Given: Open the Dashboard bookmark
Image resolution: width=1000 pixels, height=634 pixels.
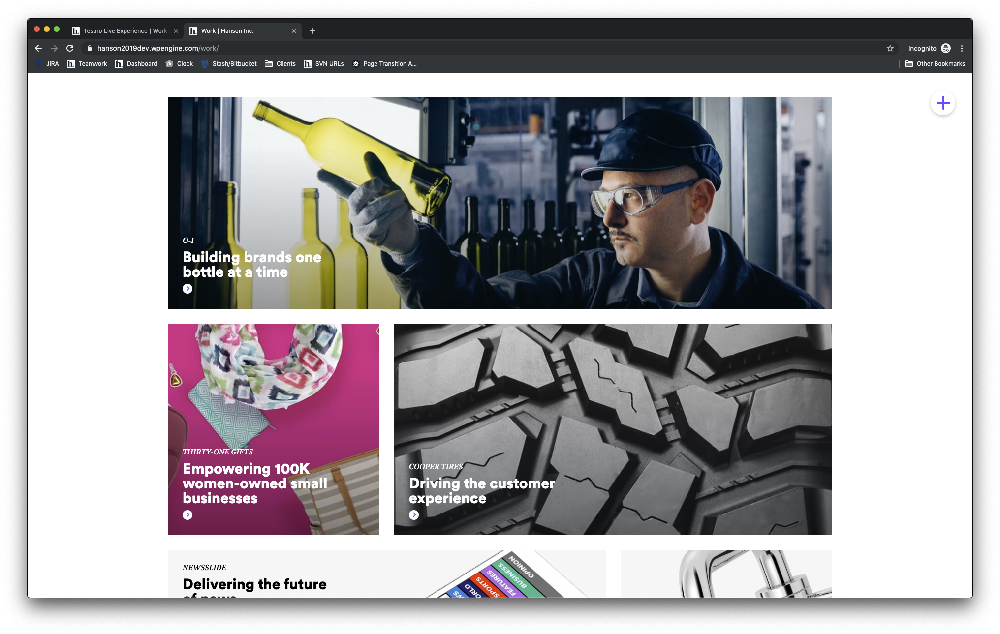Looking at the screenshot, I should click(136, 64).
